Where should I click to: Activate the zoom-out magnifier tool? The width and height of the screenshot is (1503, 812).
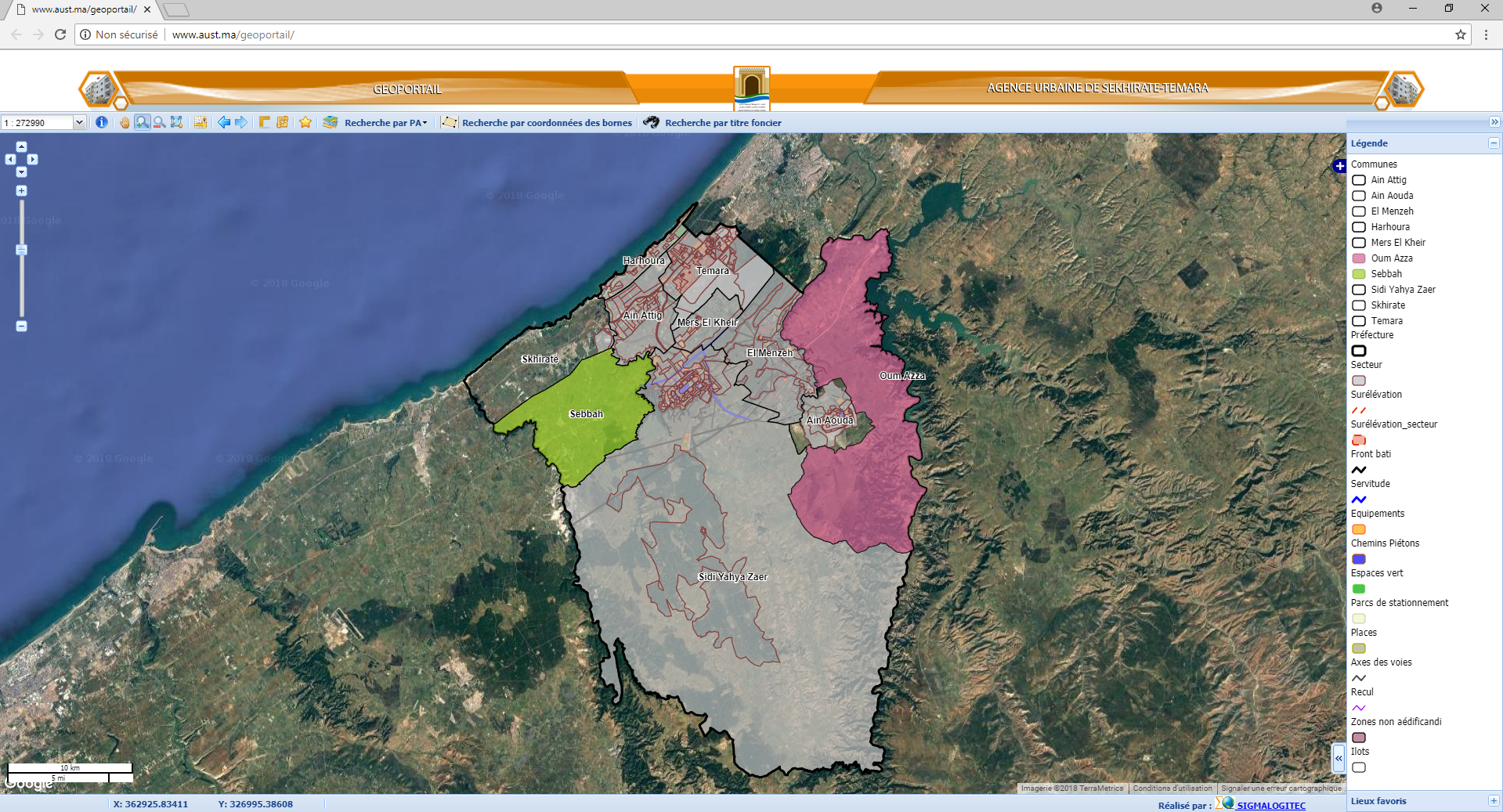159,122
